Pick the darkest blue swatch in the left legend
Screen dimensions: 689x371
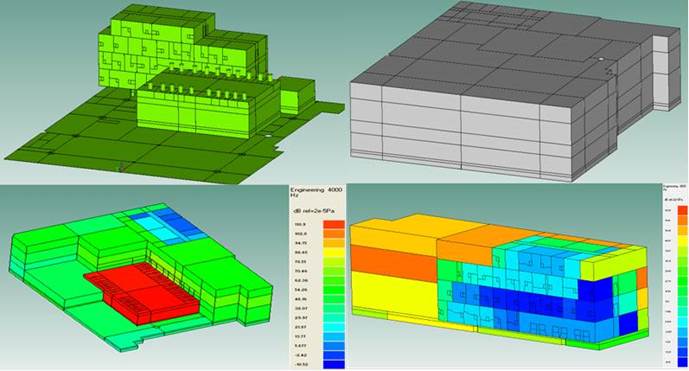[334, 364]
